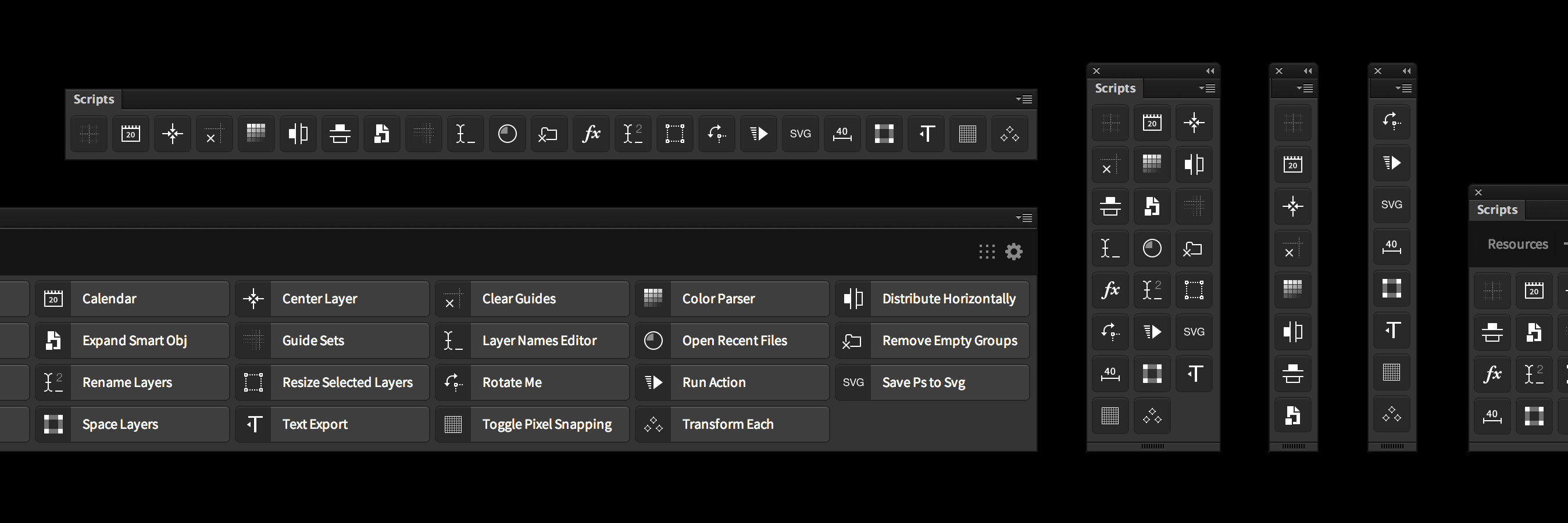Click Run Action icon in the narrow single-column panel
This screenshot has height=523, width=1568.
coord(1392,163)
